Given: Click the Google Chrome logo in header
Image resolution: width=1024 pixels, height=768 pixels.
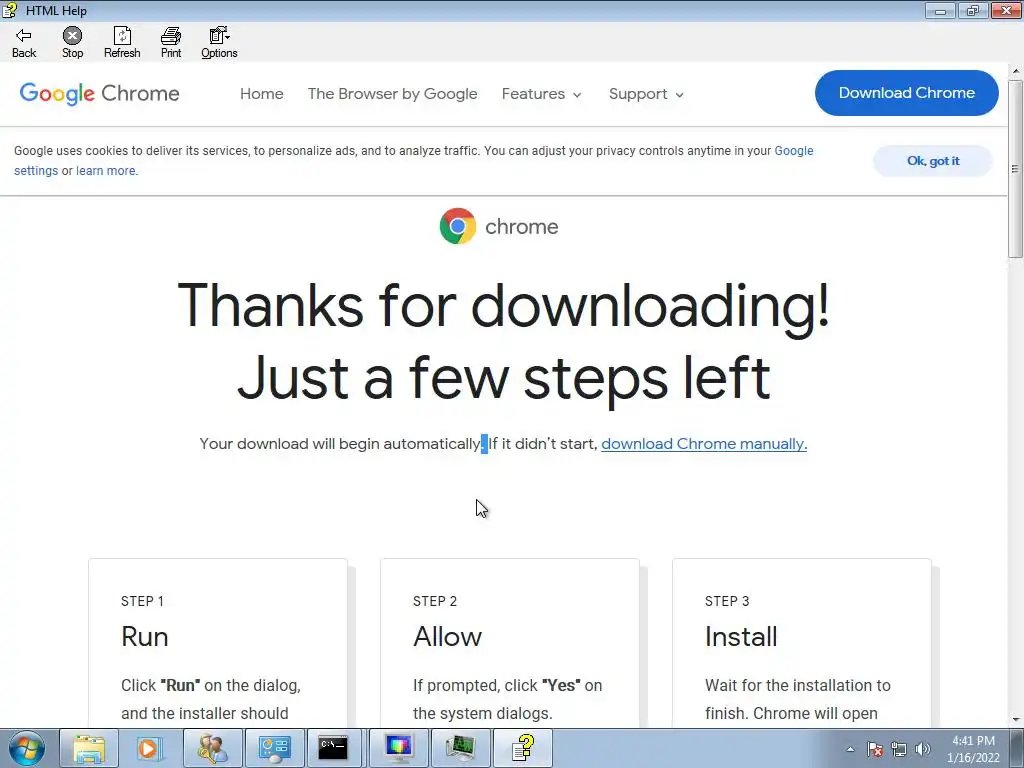Looking at the screenshot, I should click(x=99, y=93).
